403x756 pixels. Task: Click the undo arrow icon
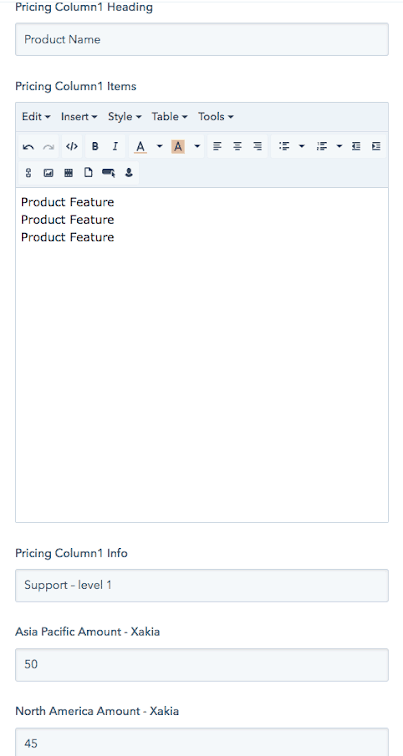click(x=28, y=147)
